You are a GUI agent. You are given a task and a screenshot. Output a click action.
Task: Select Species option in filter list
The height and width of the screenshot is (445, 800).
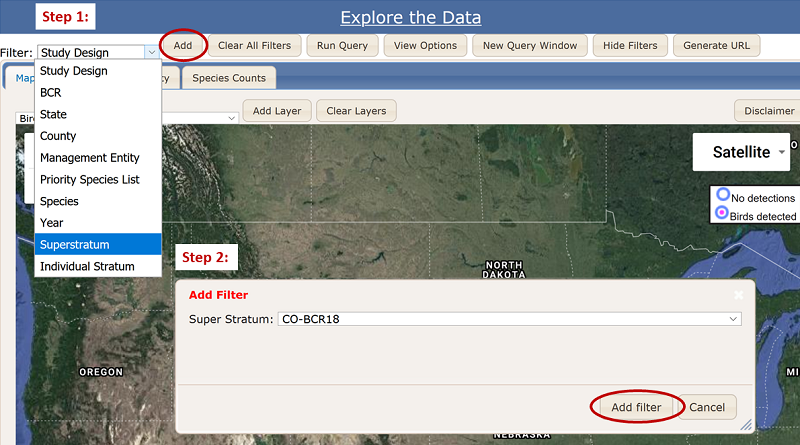(x=97, y=201)
